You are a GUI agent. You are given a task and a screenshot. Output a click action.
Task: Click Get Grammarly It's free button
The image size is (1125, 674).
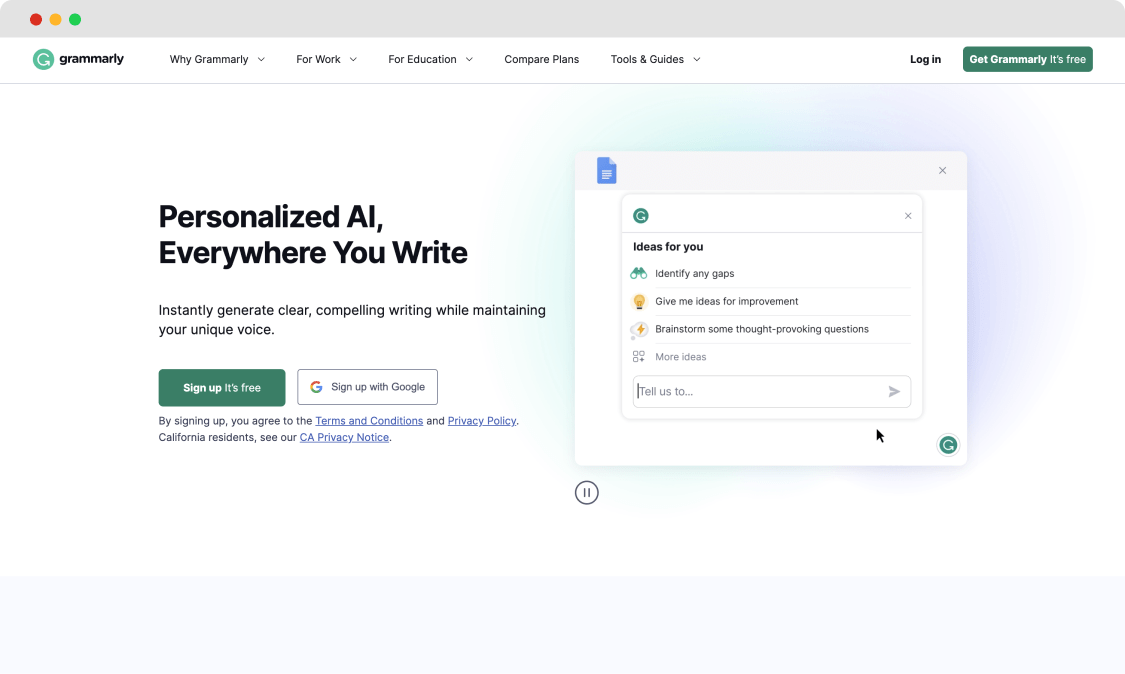(1027, 60)
